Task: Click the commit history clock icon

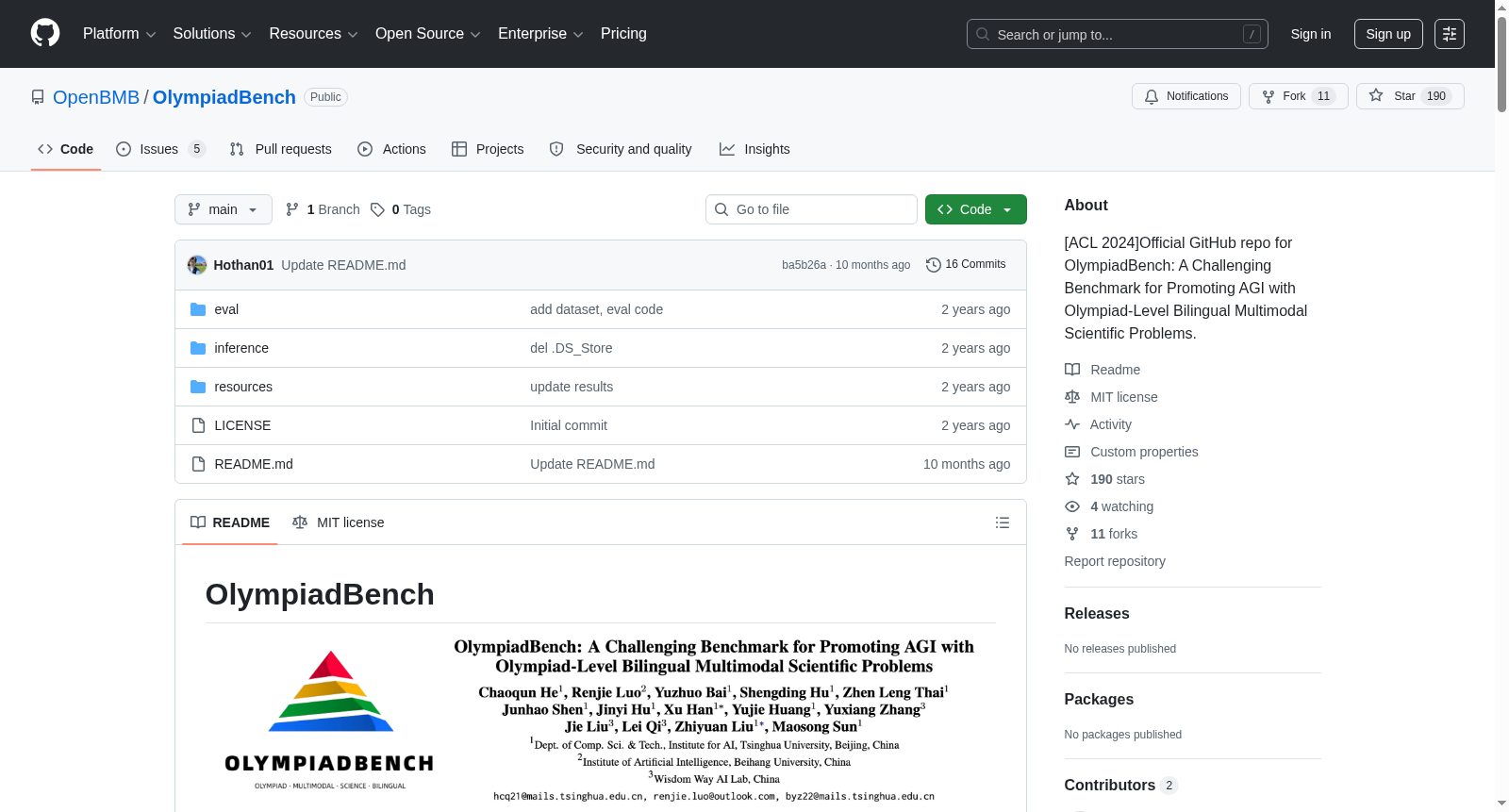Action: 934,265
